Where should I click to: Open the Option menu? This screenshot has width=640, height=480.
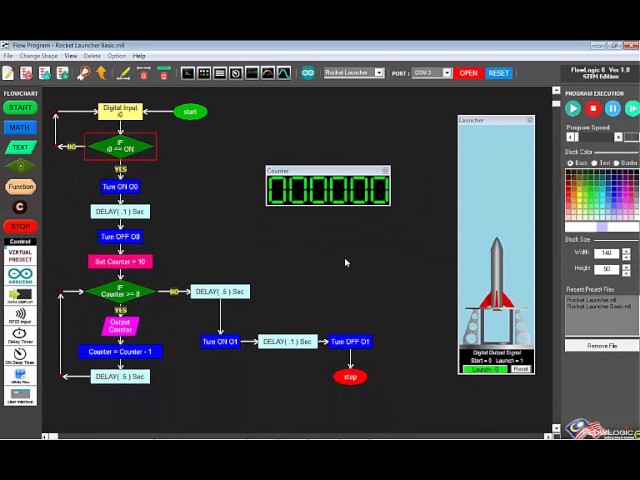pos(117,56)
